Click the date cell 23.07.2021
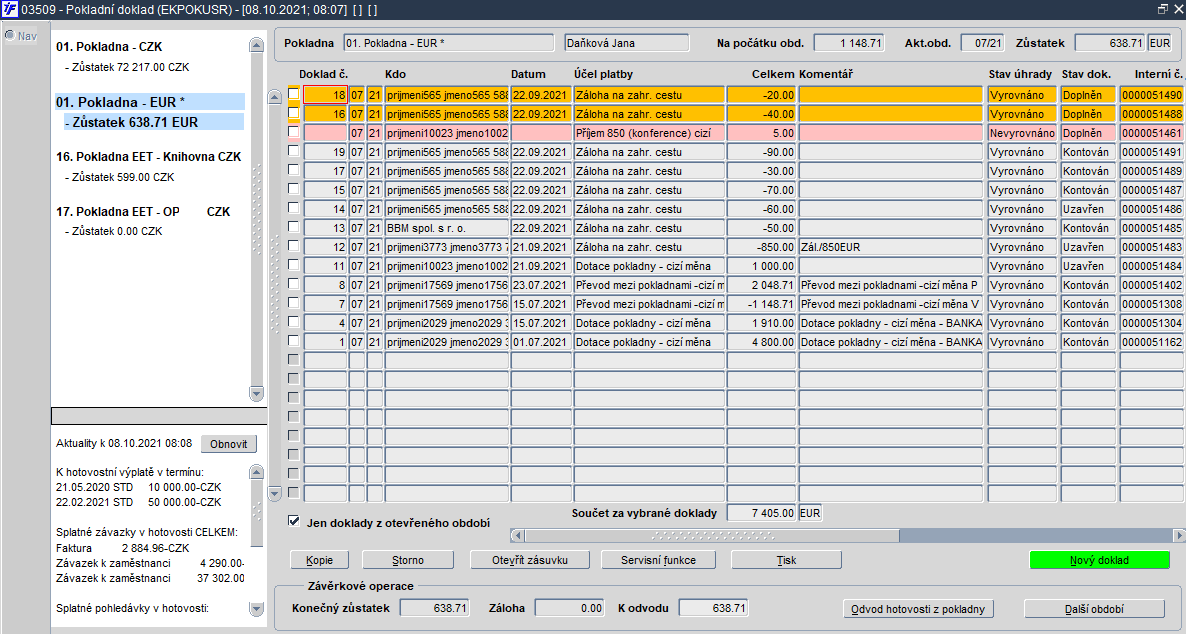Screen dimensions: 1186x634 click(541, 284)
